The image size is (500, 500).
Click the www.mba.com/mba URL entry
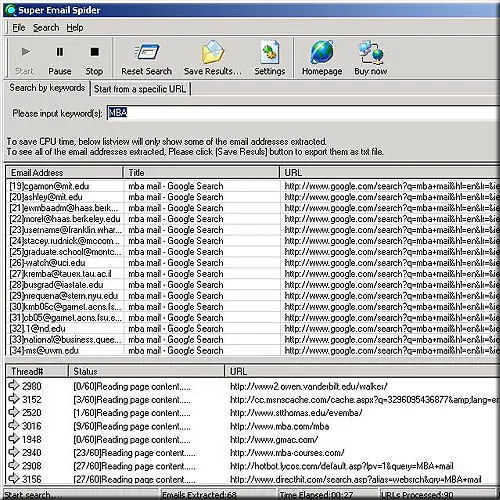coord(279,426)
